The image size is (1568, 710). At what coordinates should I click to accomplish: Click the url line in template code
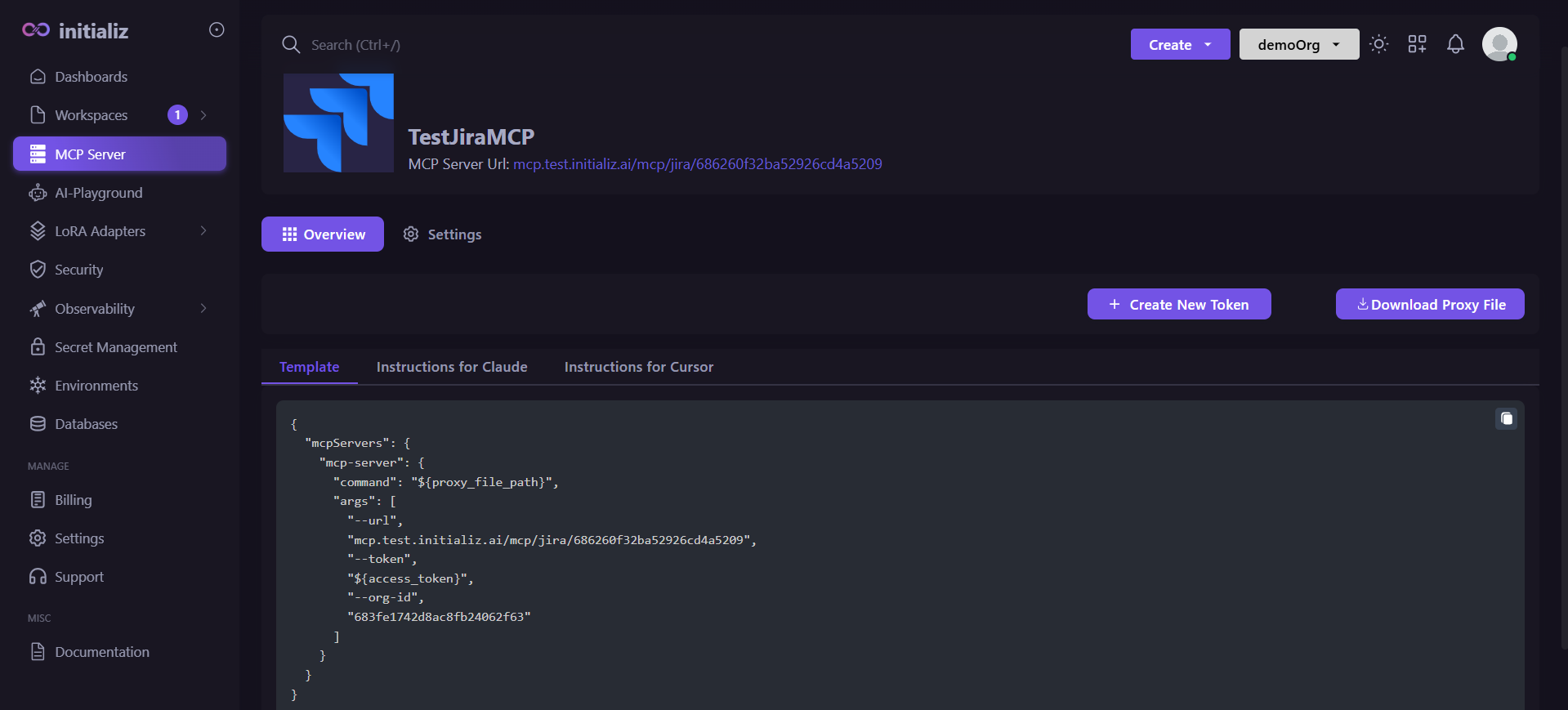(x=552, y=540)
